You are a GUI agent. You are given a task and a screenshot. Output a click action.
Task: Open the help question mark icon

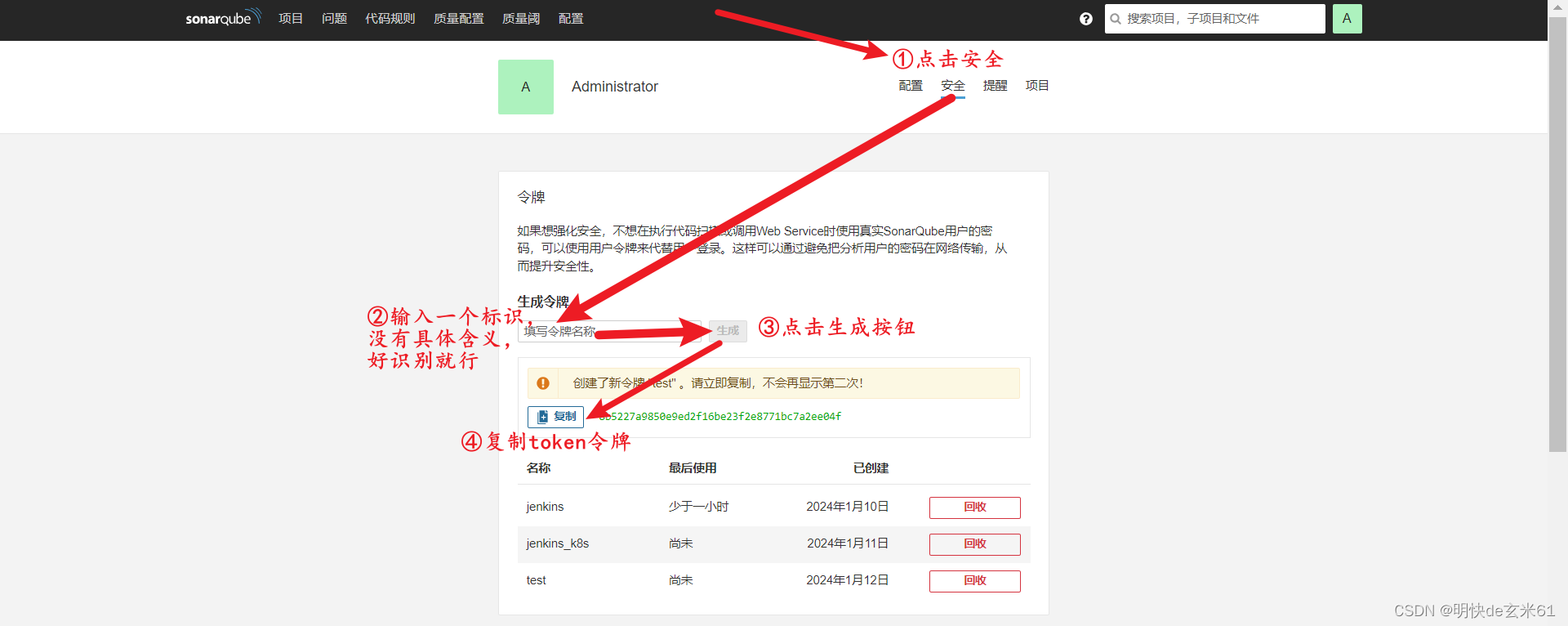click(1085, 19)
